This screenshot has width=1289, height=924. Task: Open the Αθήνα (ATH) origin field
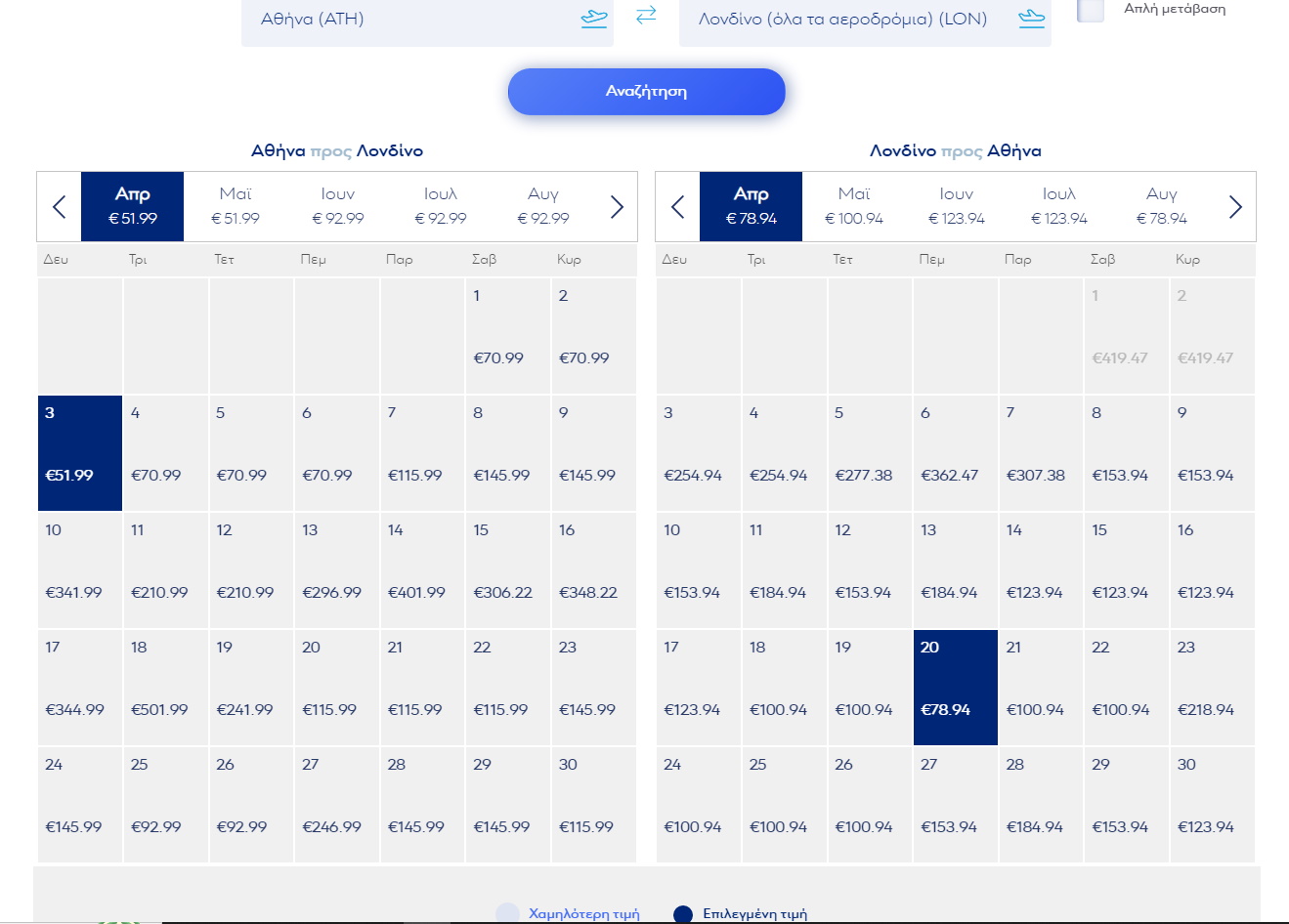coord(410,20)
